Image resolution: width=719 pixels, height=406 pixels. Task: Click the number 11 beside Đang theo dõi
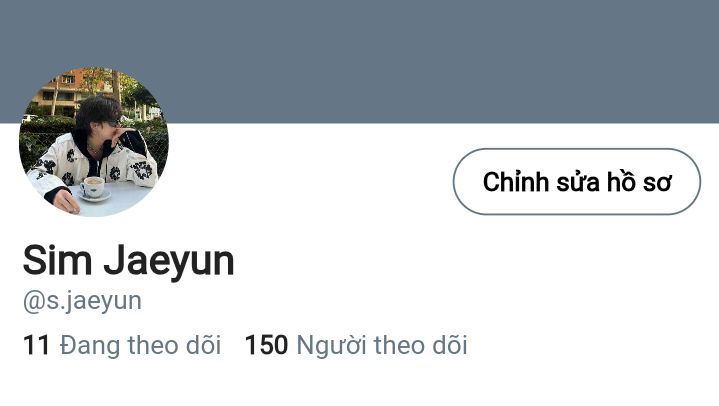[36, 345]
